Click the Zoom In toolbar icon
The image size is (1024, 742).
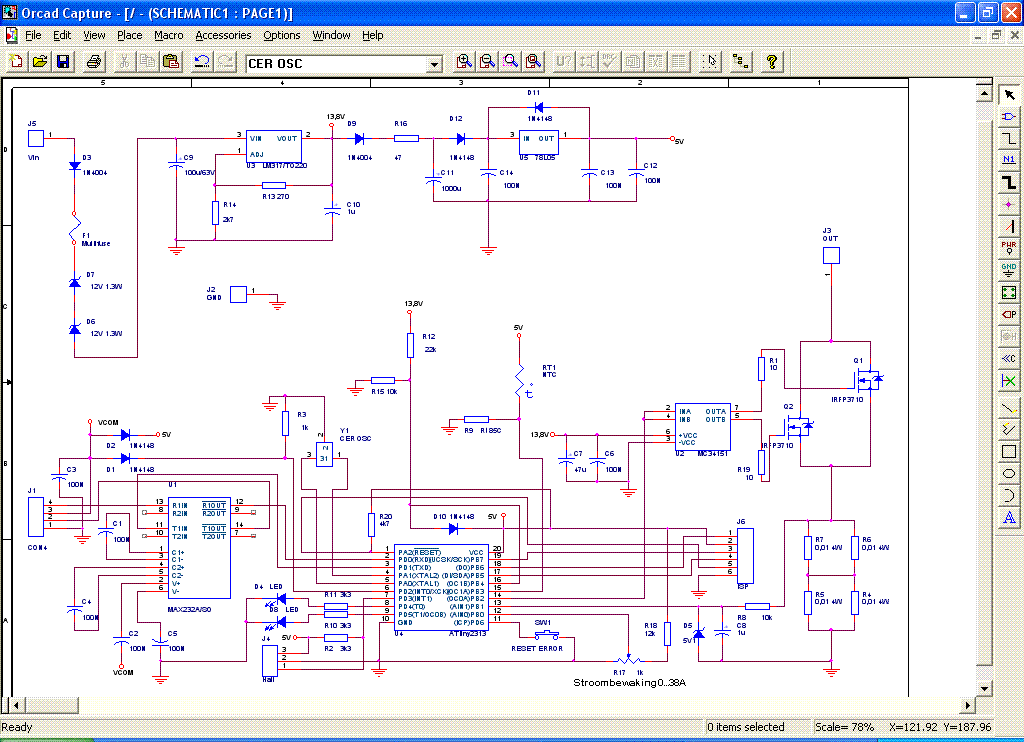[464, 62]
